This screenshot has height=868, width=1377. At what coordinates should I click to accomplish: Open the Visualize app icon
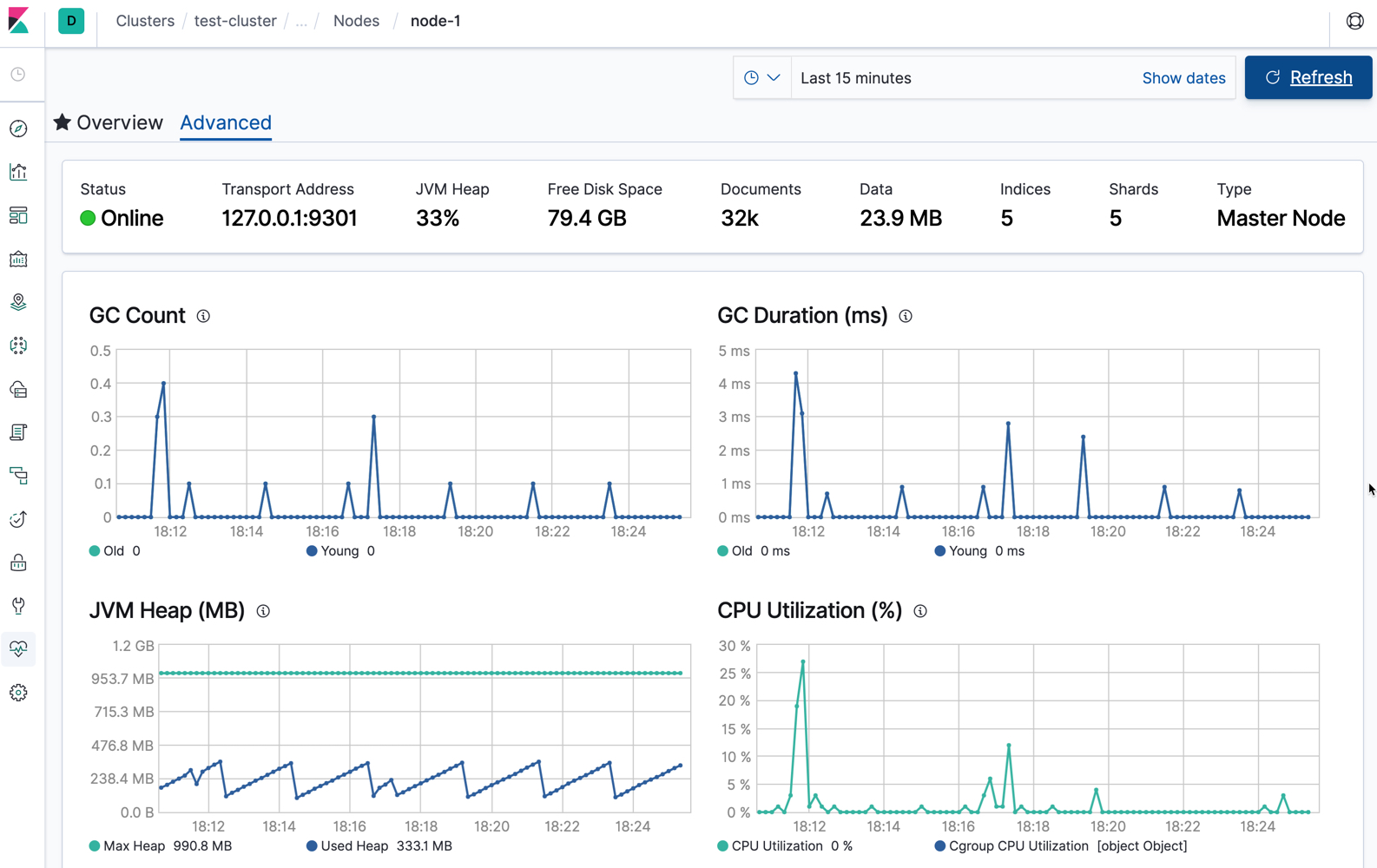tap(18, 172)
